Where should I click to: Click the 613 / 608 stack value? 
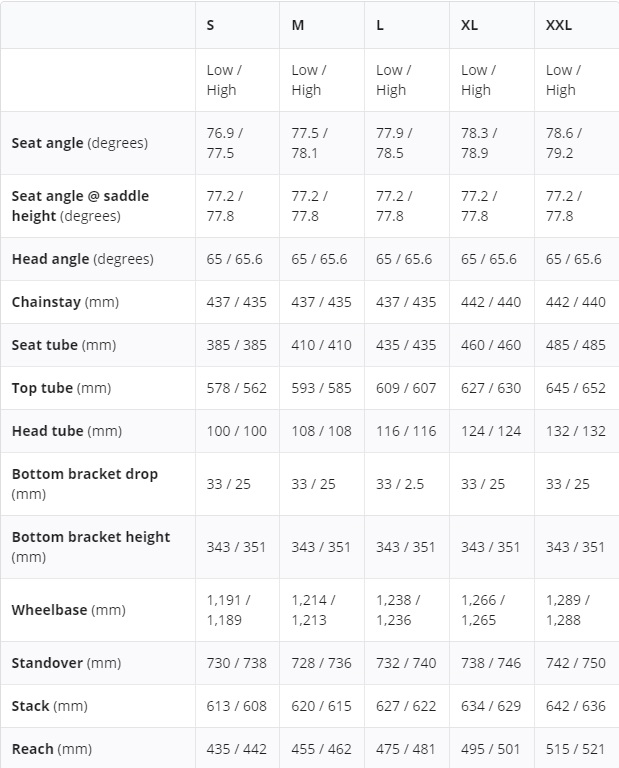(x=236, y=706)
